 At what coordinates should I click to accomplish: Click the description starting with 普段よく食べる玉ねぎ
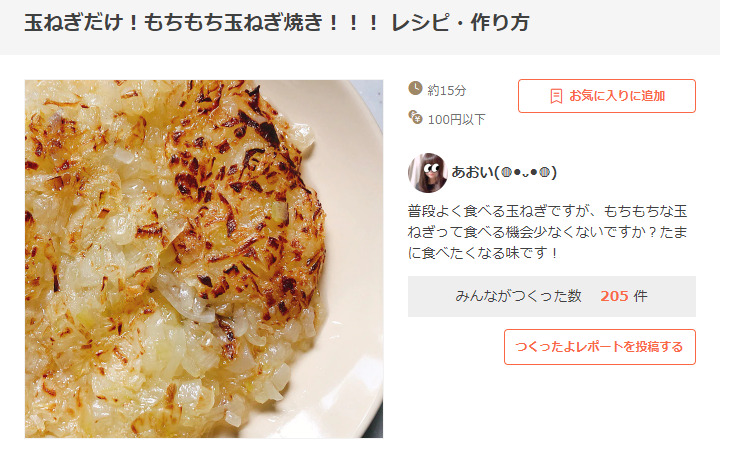(x=547, y=232)
